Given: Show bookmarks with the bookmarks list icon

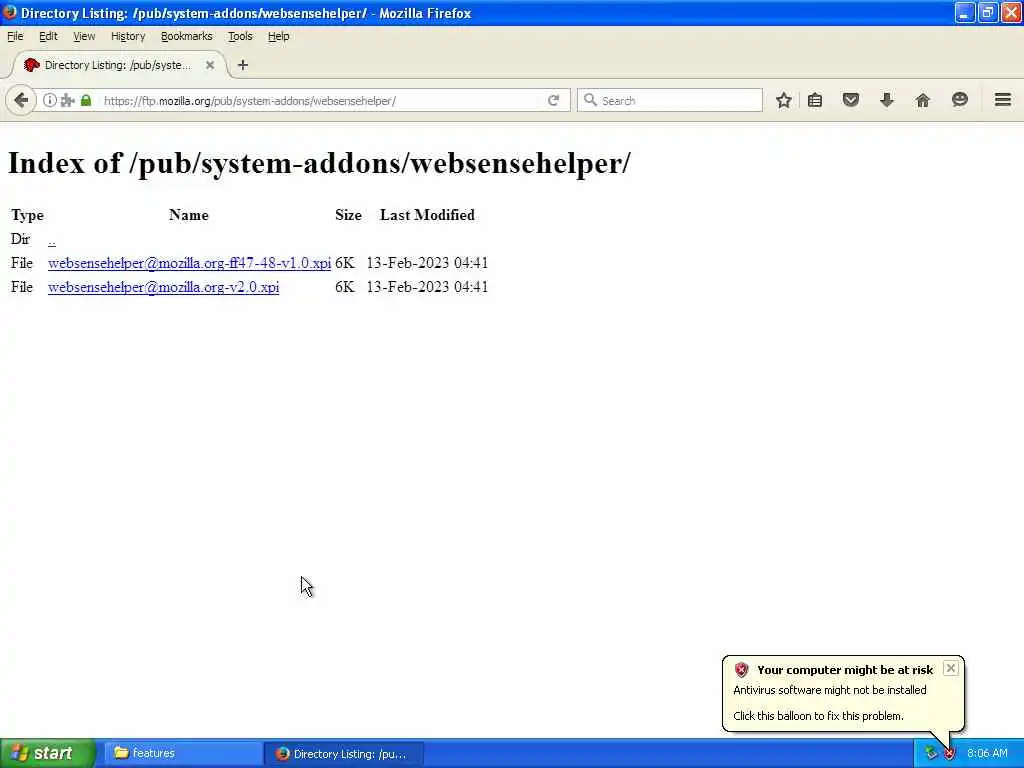Looking at the screenshot, I should click(815, 101).
